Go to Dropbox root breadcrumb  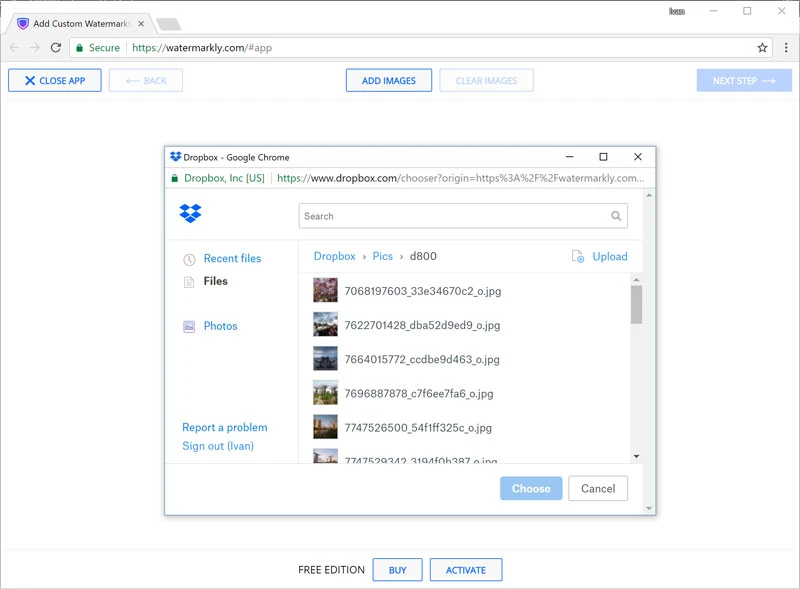pos(334,256)
